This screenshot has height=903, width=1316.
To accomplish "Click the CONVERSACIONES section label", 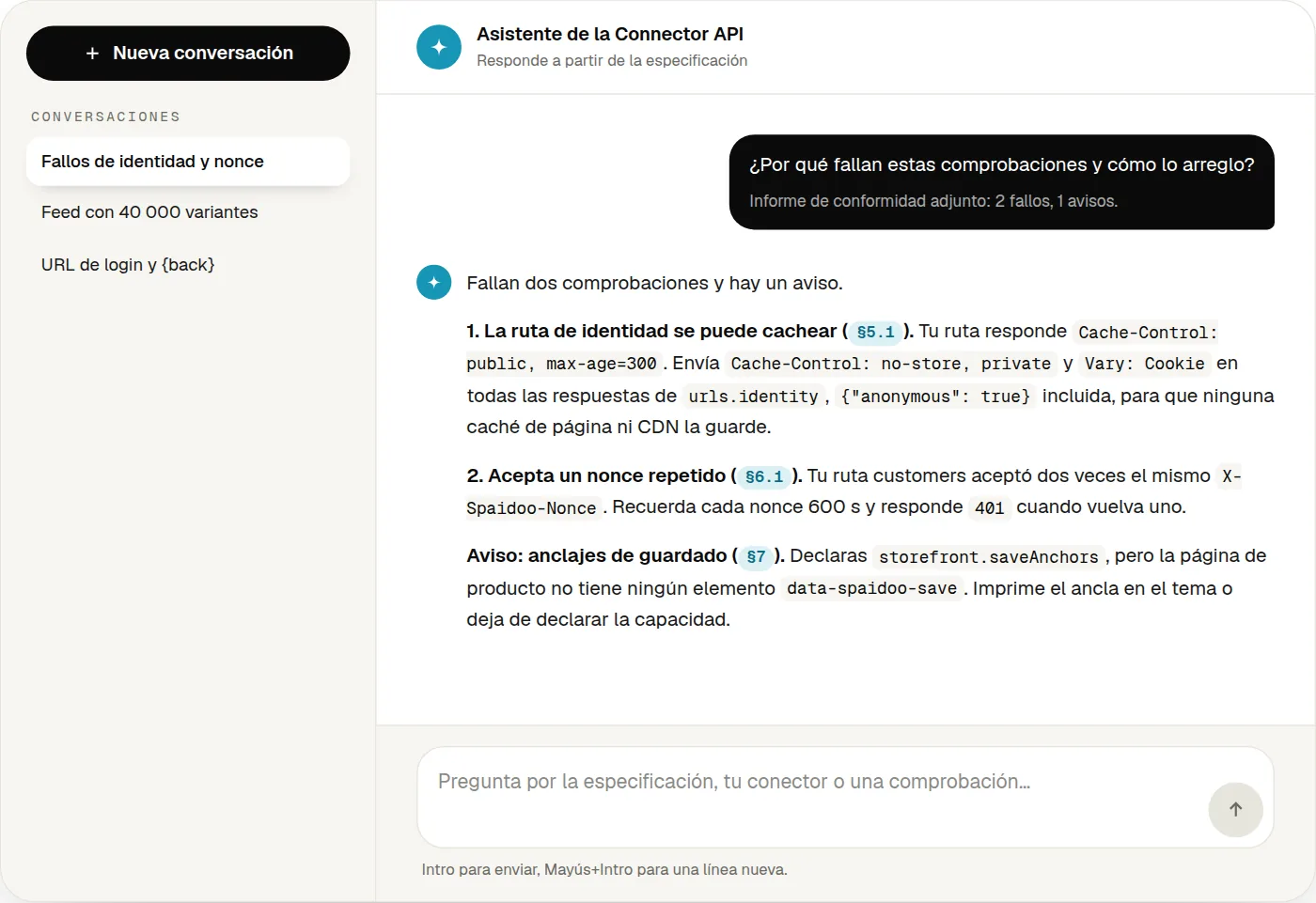I will (x=105, y=117).
